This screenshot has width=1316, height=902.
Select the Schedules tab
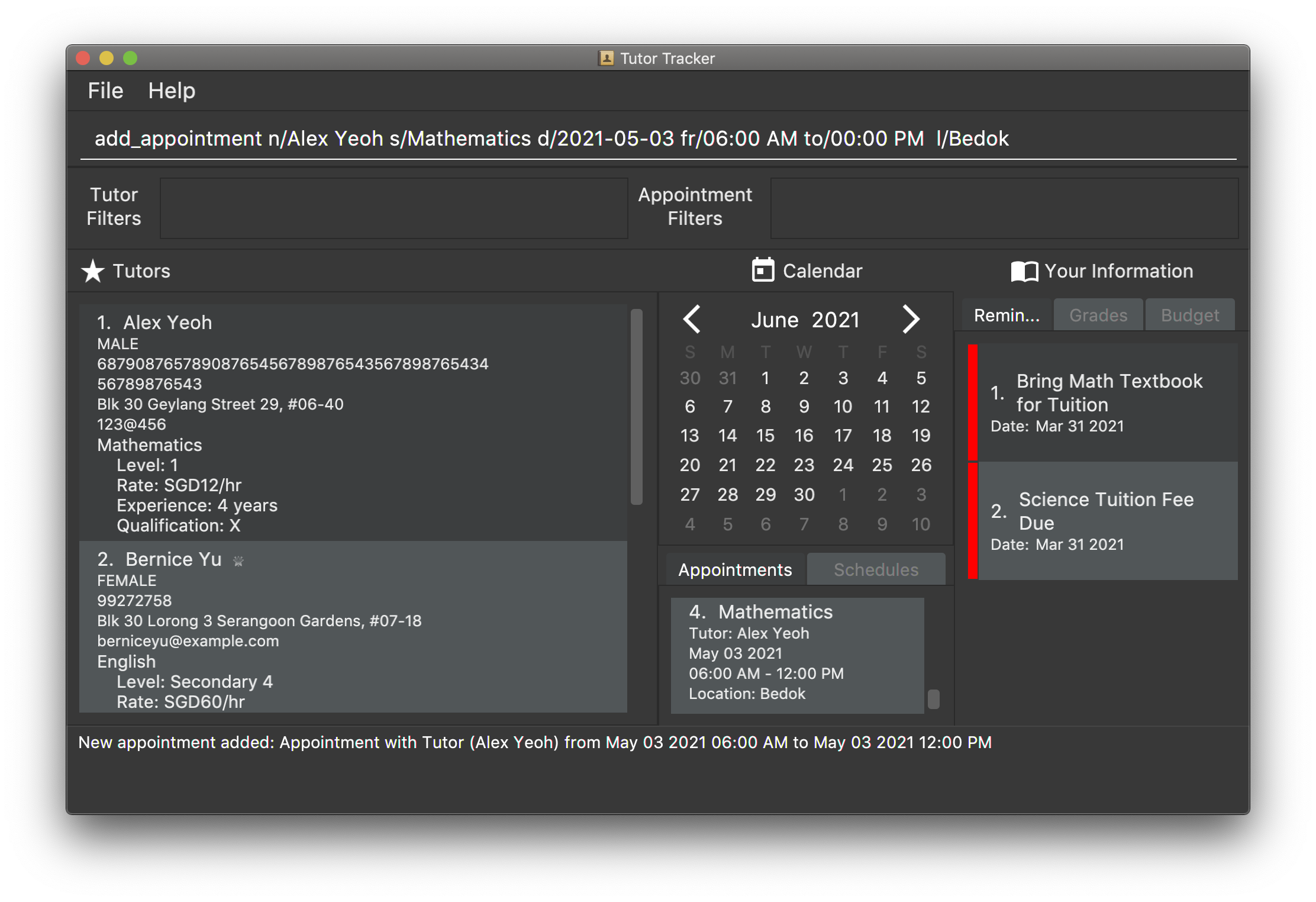(876, 569)
